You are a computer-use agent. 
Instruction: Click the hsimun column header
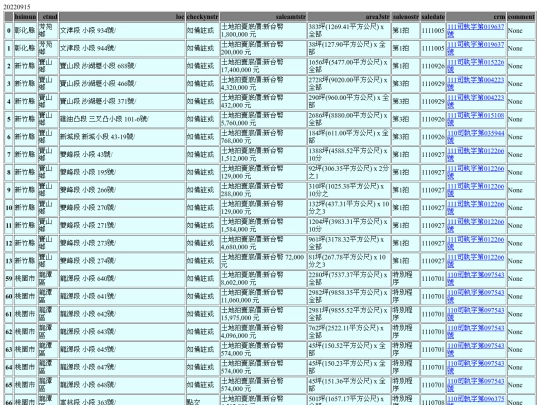coord(25,17)
